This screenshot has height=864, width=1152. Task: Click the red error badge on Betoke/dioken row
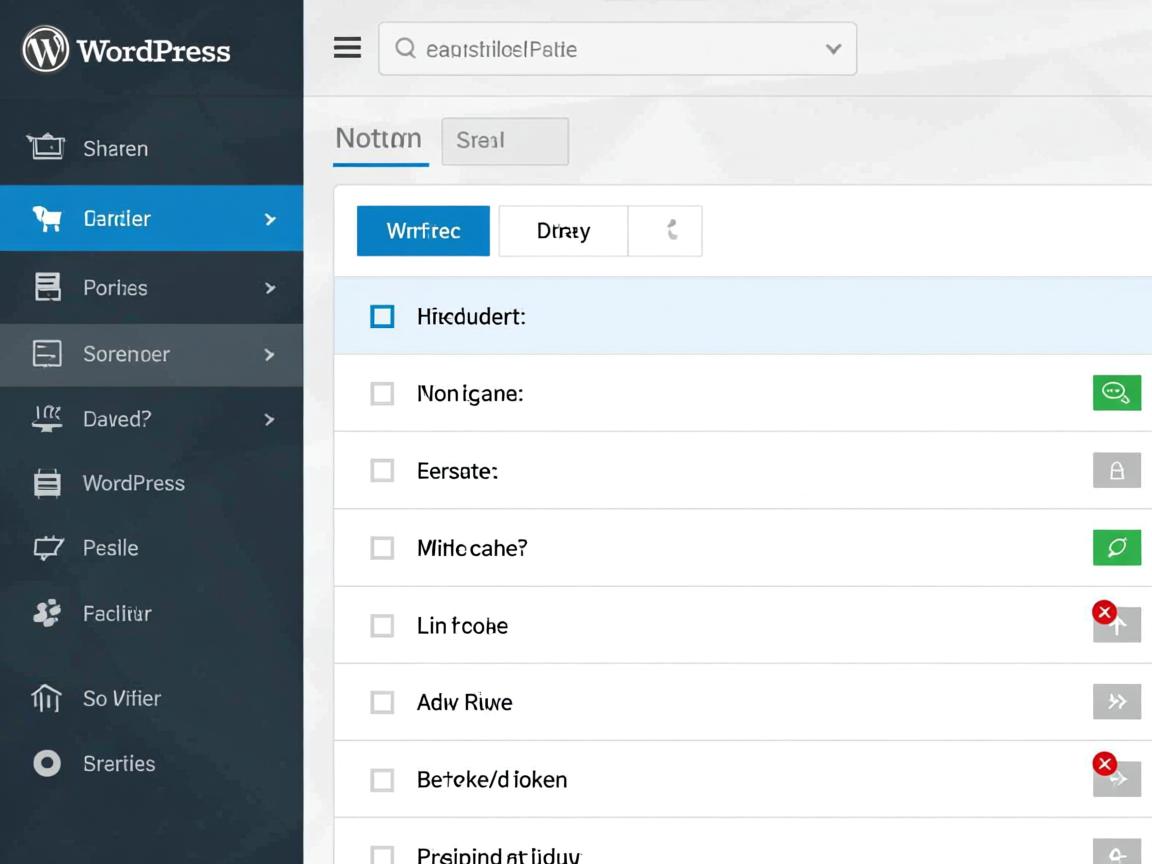coord(1104,765)
